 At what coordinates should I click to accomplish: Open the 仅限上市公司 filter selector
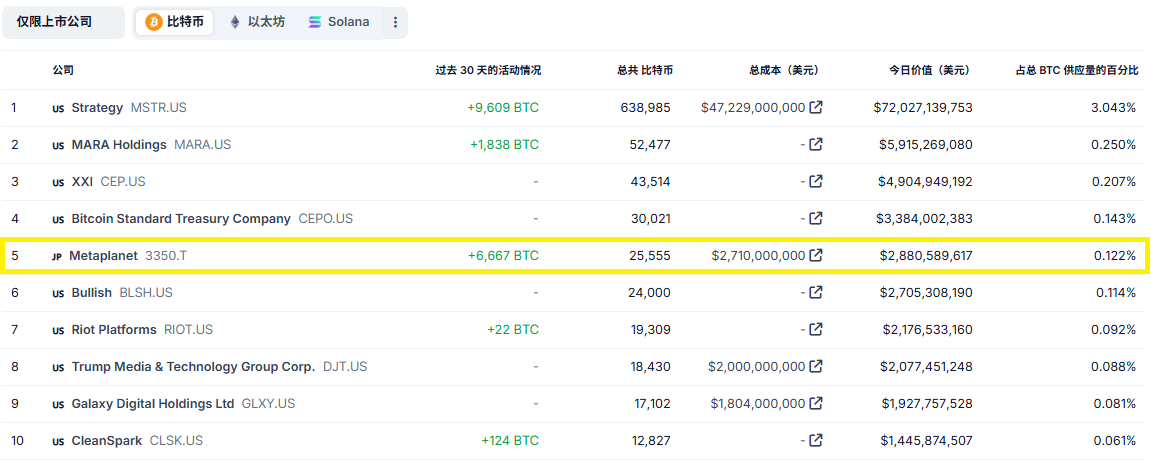[x=63, y=22]
